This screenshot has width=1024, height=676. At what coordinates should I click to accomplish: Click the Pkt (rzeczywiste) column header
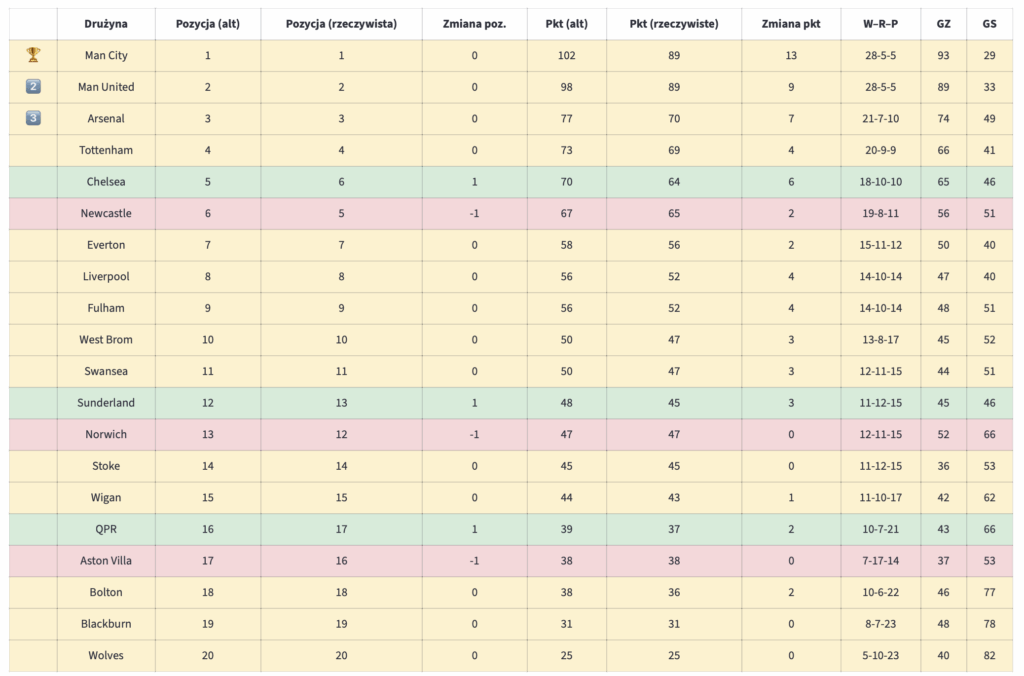tap(674, 23)
